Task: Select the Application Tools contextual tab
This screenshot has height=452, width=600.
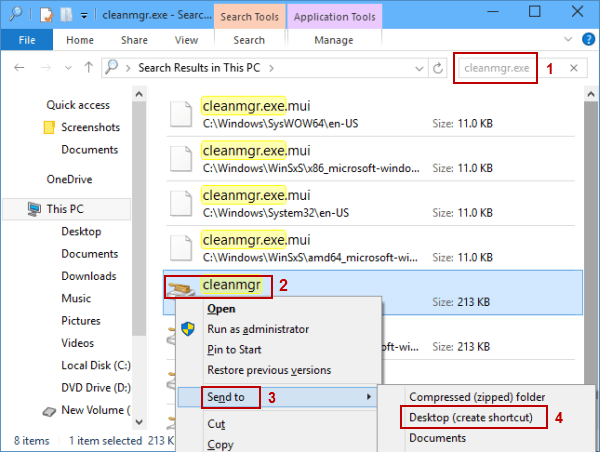Action: tap(334, 16)
